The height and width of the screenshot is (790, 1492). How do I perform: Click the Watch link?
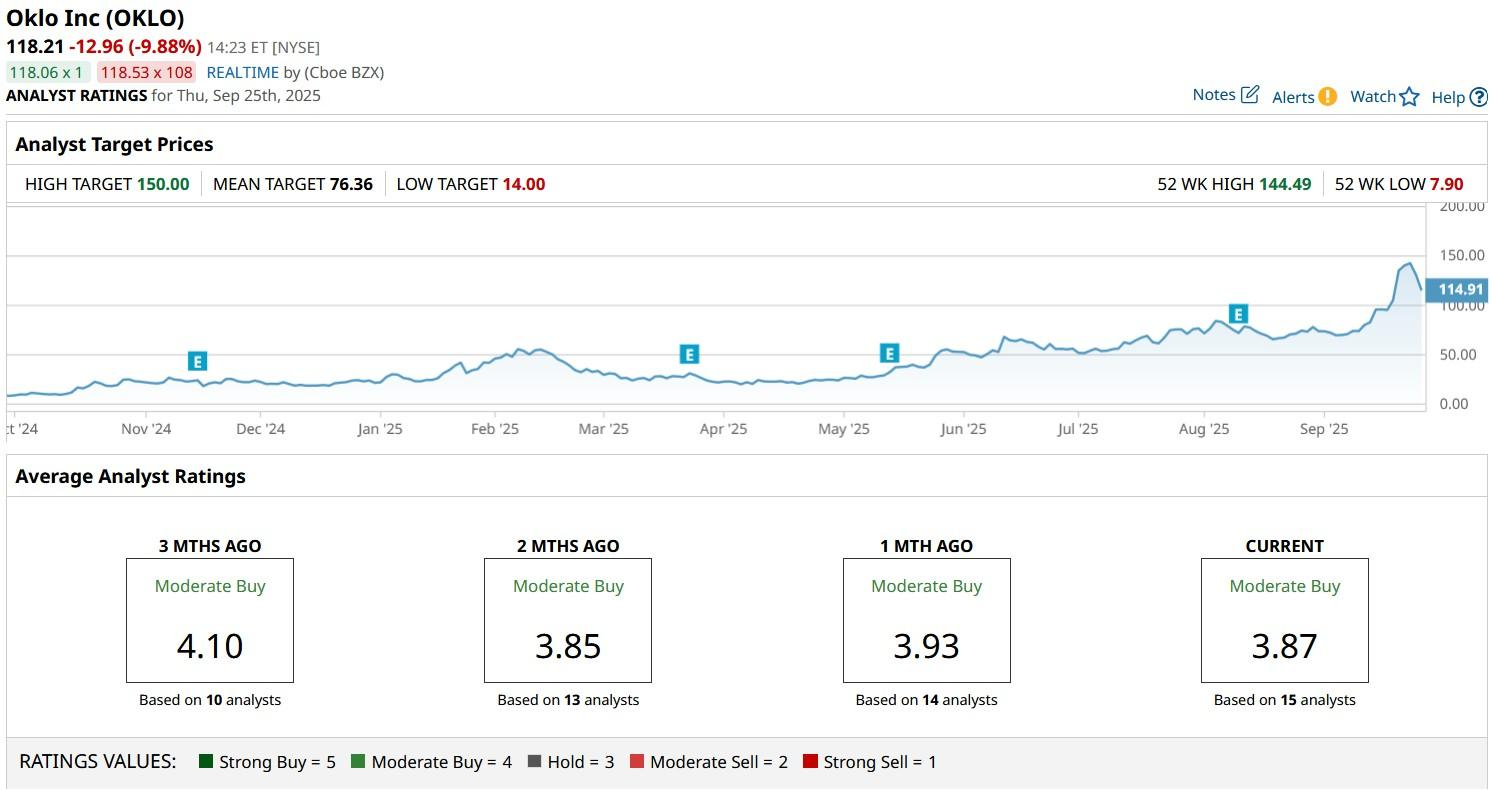pyautogui.click(x=1373, y=97)
